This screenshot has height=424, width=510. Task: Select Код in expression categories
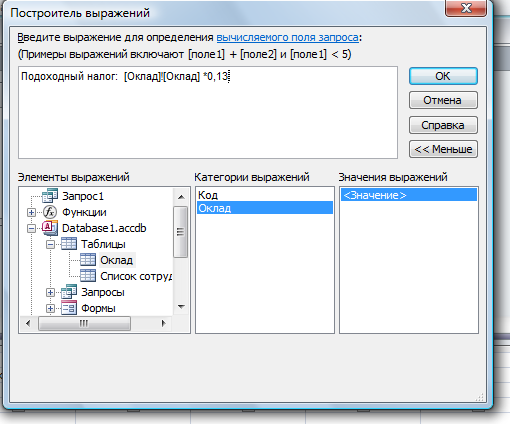point(265,195)
